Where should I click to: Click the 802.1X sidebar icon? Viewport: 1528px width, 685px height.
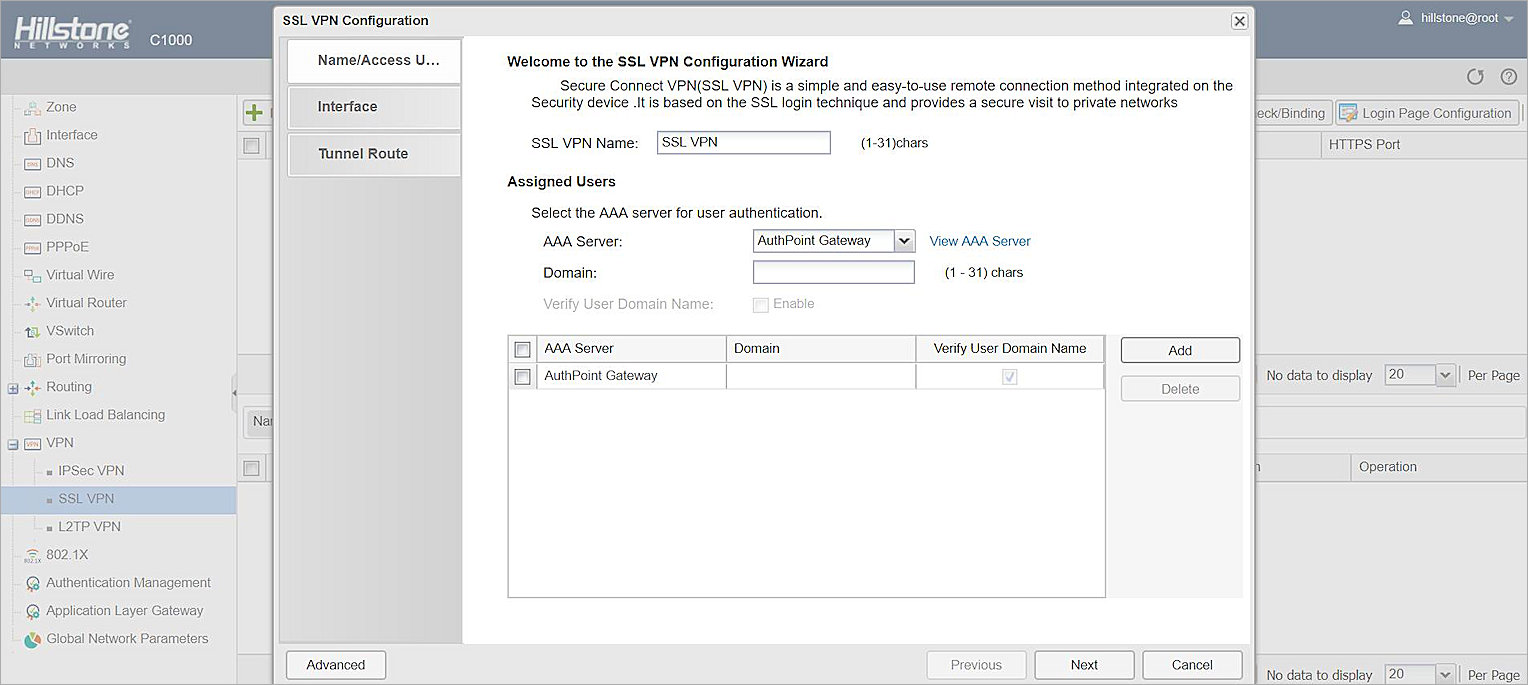tap(32, 555)
